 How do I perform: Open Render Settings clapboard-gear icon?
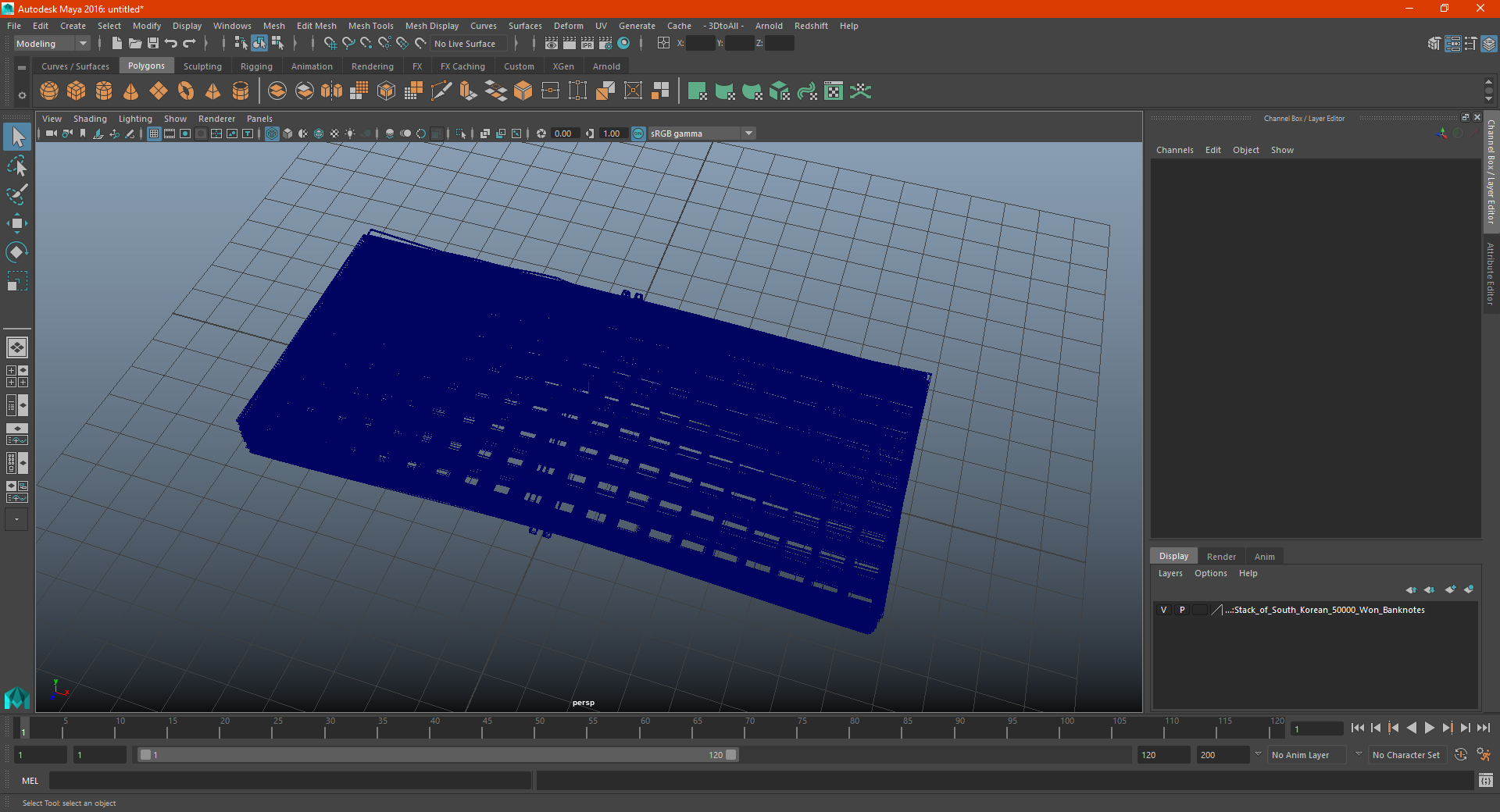coord(605,43)
